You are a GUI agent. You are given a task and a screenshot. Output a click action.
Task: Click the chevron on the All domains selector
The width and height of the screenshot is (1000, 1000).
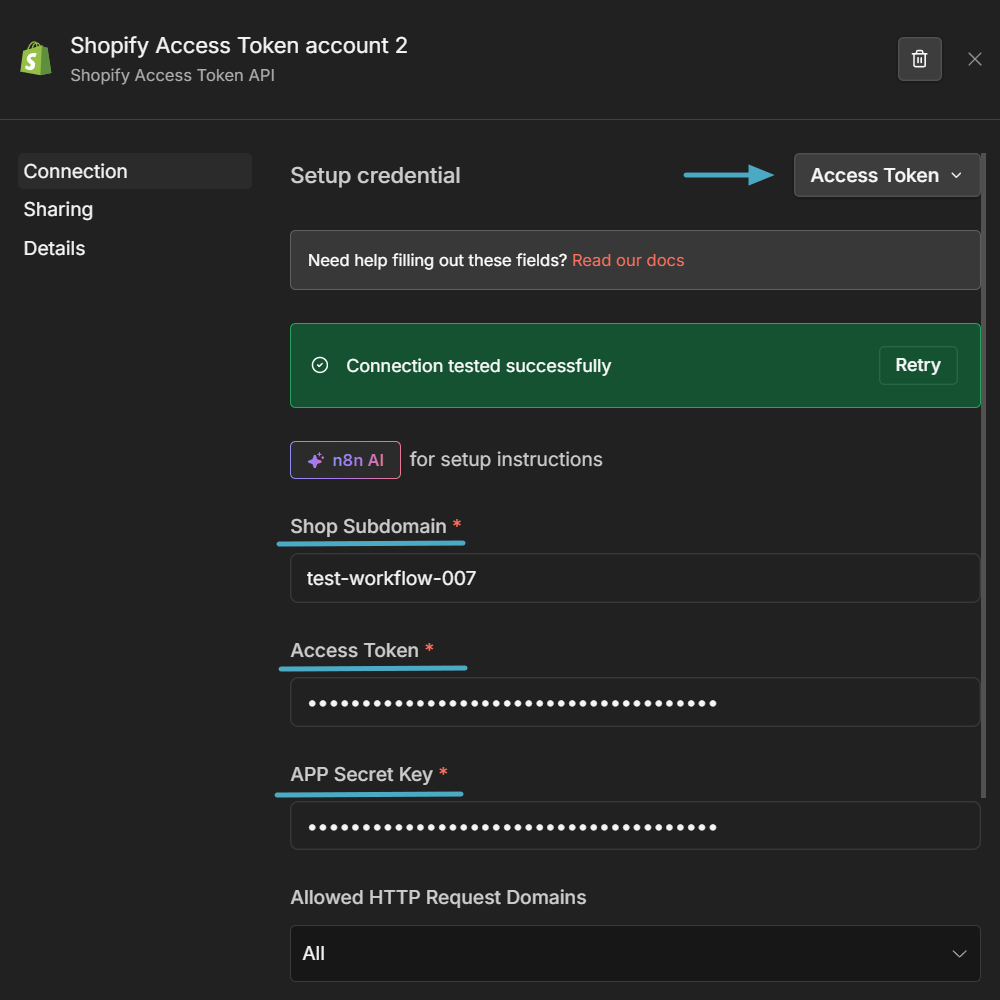click(x=959, y=953)
